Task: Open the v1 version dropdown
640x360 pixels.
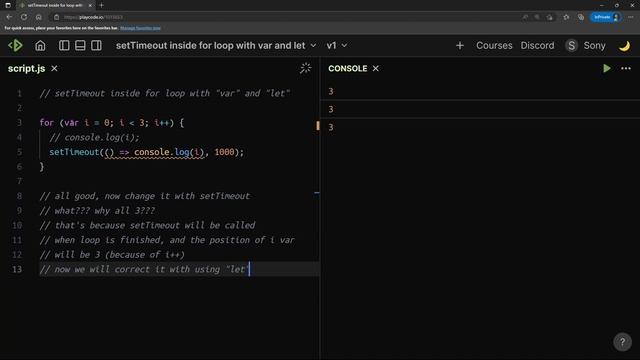Action: 337,45
